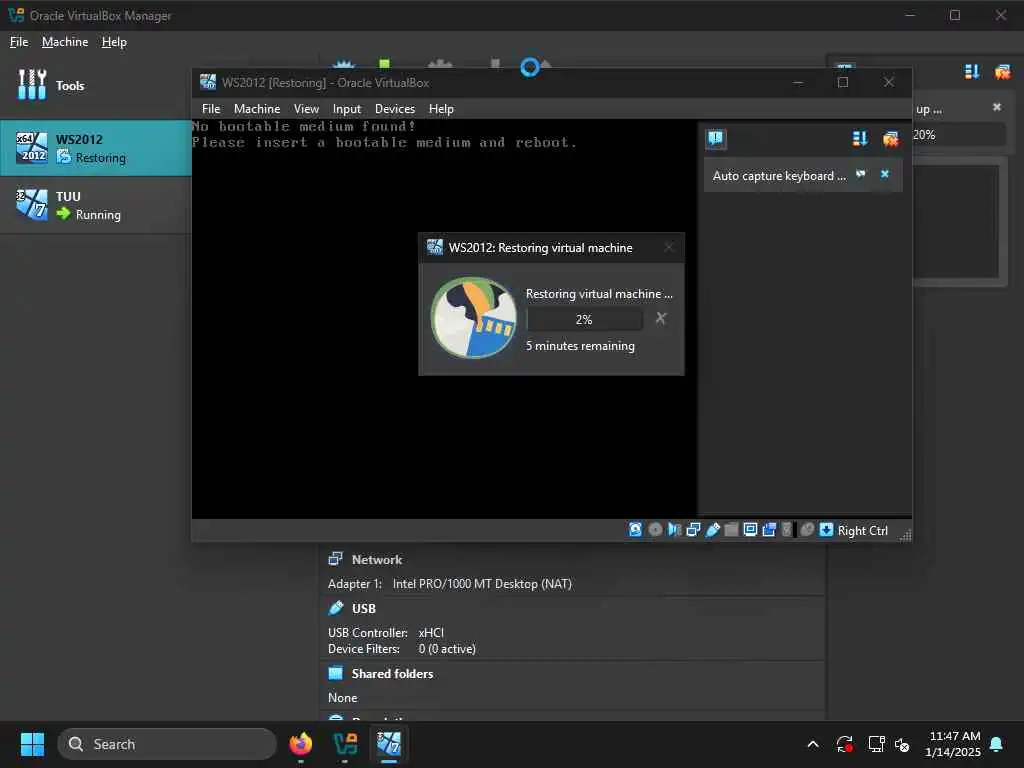Click the 'No bootable medium found!' console text
1024x768 pixels.
(304, 126)
